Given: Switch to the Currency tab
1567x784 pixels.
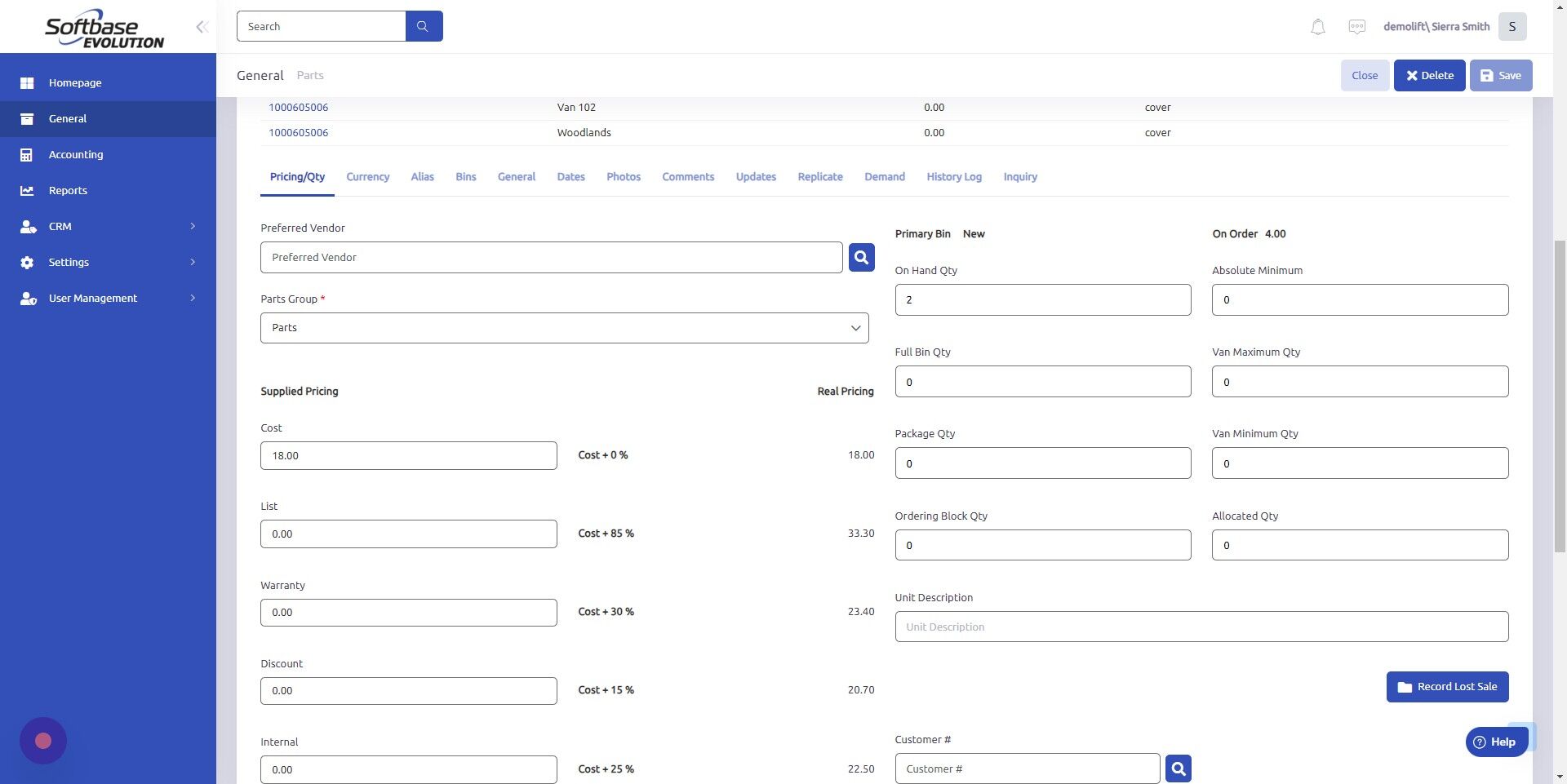Looking at the screenshot, I should (367, 176).
